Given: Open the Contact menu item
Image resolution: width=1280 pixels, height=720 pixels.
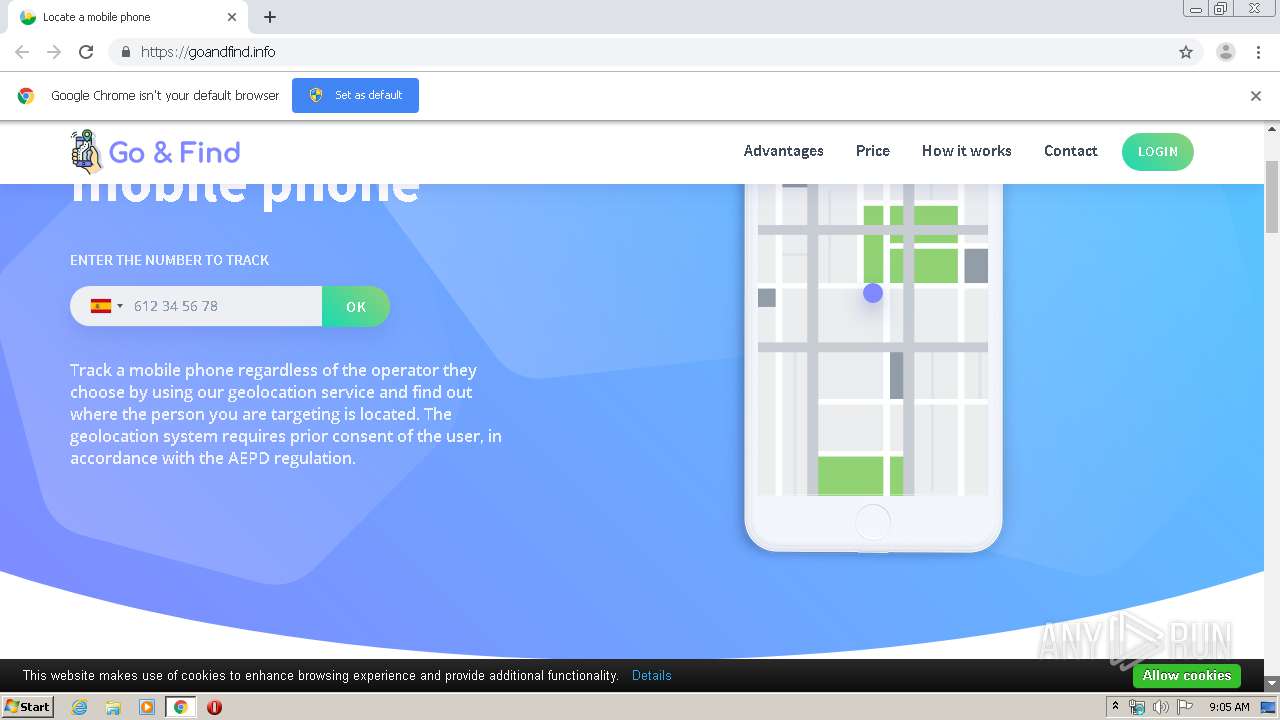Looking at the screenshot, I should pos(1071,151).
